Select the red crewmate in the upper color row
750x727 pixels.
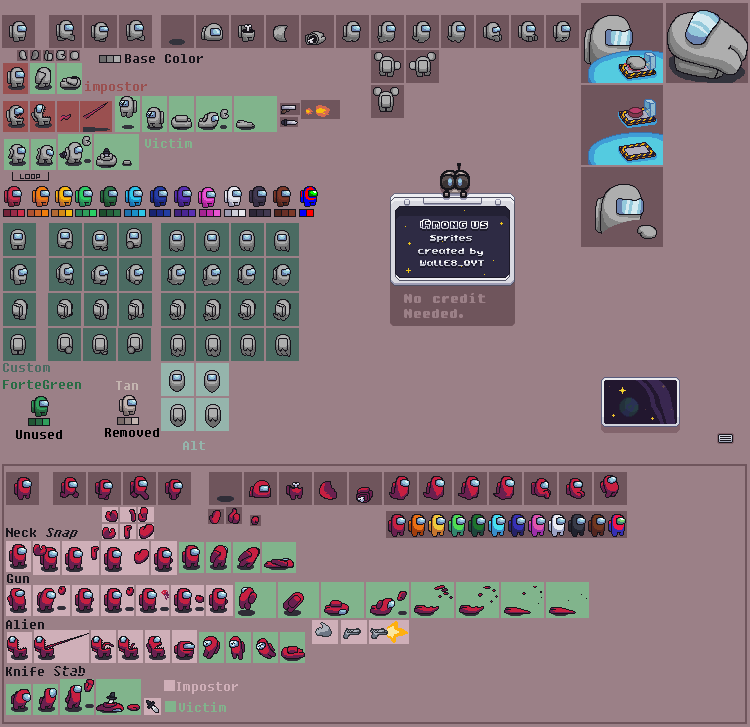(13, 196)
